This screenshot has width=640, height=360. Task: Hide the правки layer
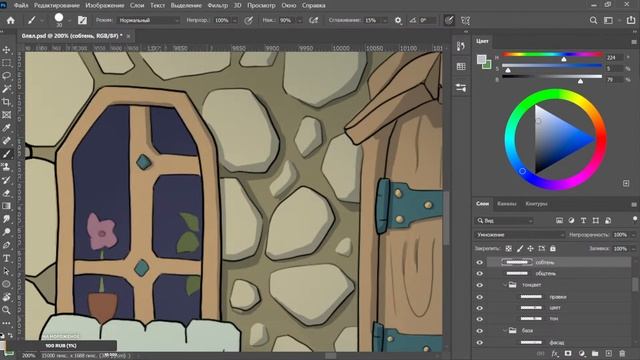point(480,297)
